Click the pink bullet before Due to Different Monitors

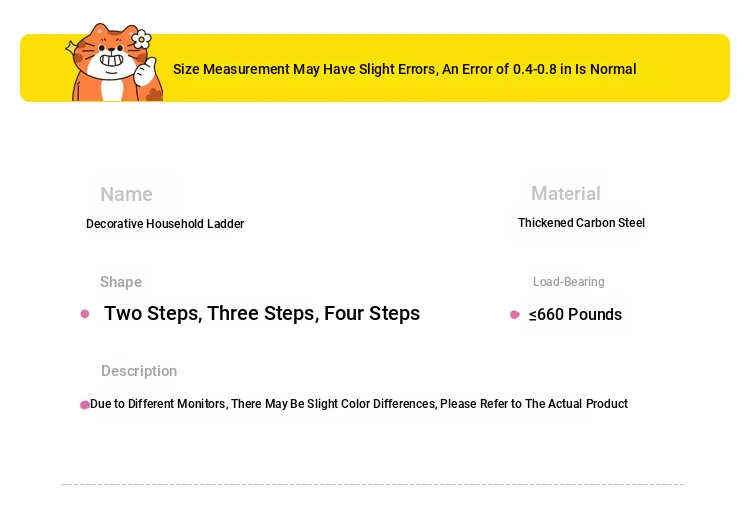pyautogui.click(x=85, y=405)
